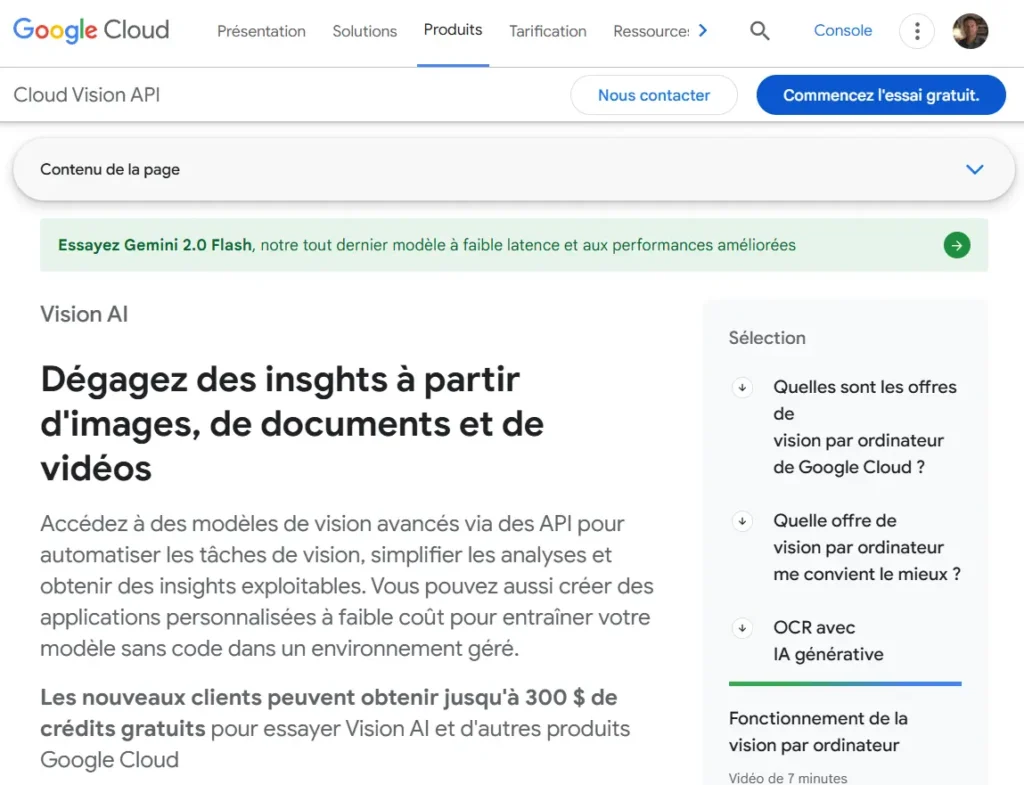This screenshot has height=785, width=1024.
Task: Click the 'Sélection' sidebar heading
Action: pyautogui.click(x=767, y=338)
